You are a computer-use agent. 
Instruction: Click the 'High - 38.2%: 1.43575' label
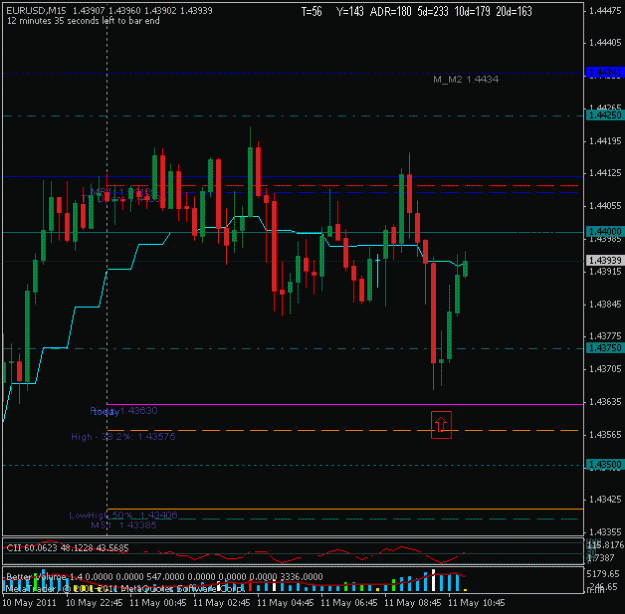point(123,437)
